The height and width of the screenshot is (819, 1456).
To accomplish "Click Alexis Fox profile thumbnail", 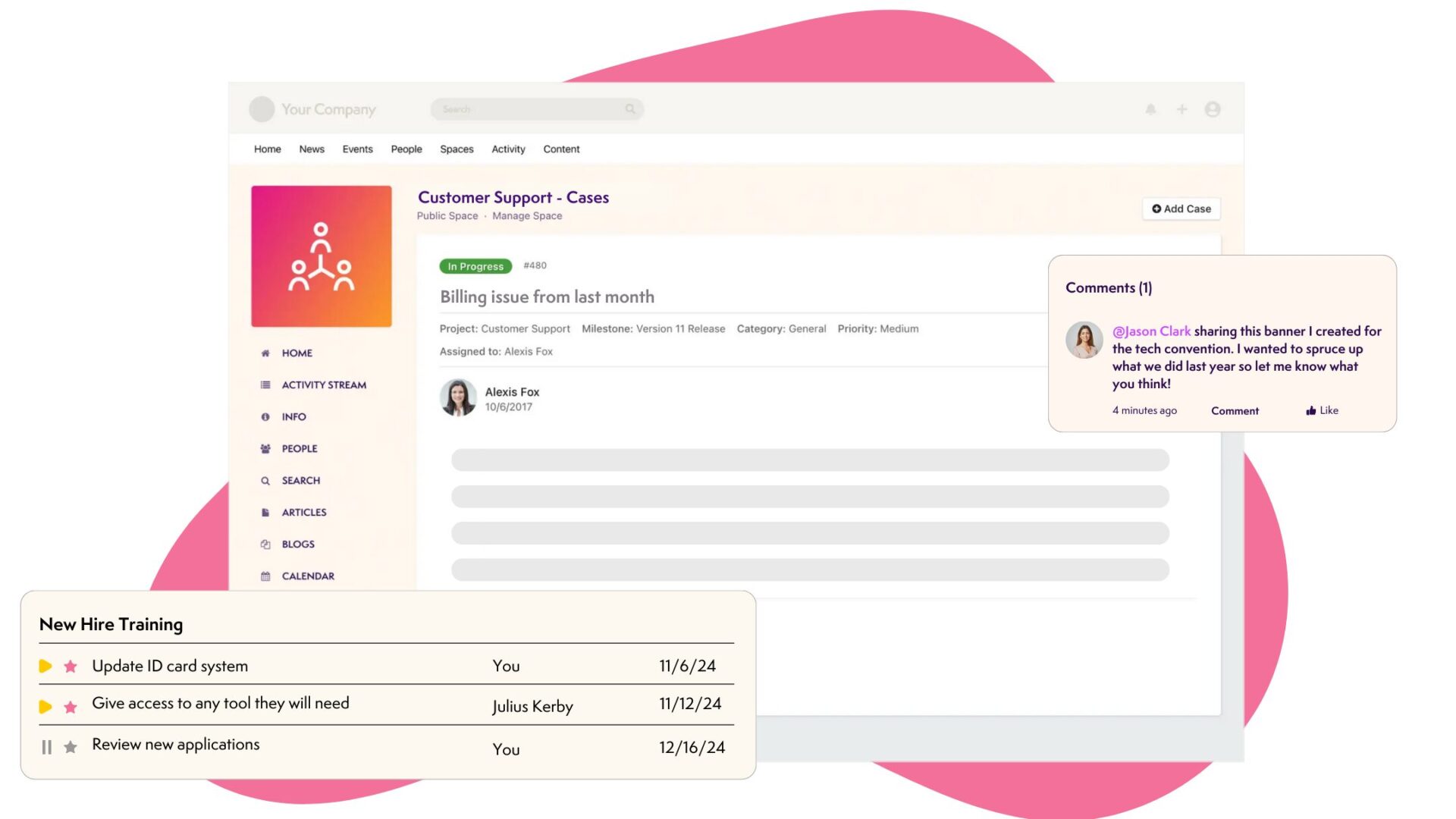I will 459,396.
